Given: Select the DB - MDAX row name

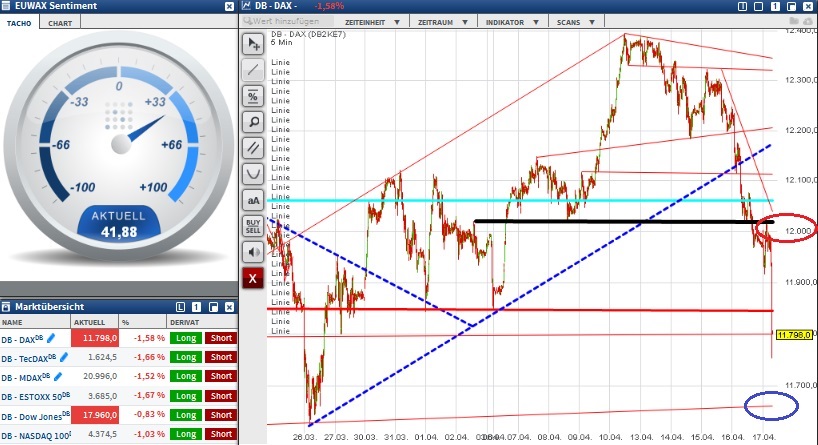Looking at the screenshot, I should tap(26, 377).
